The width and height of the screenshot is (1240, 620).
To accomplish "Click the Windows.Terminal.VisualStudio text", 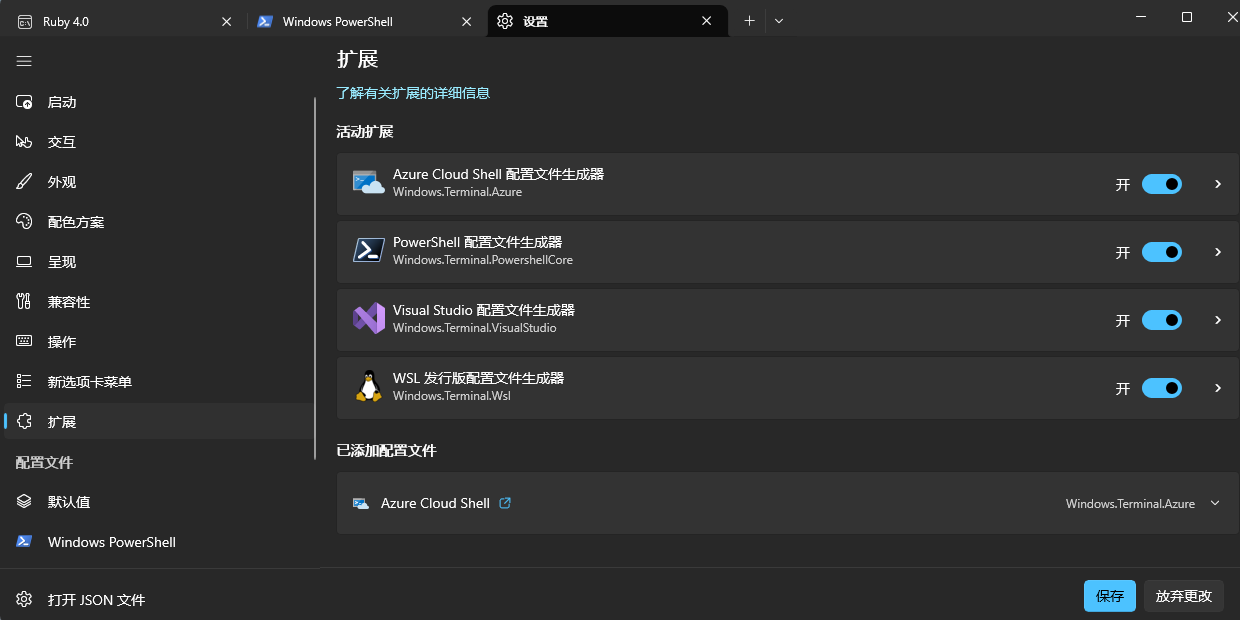I will (x=475, y=328).
